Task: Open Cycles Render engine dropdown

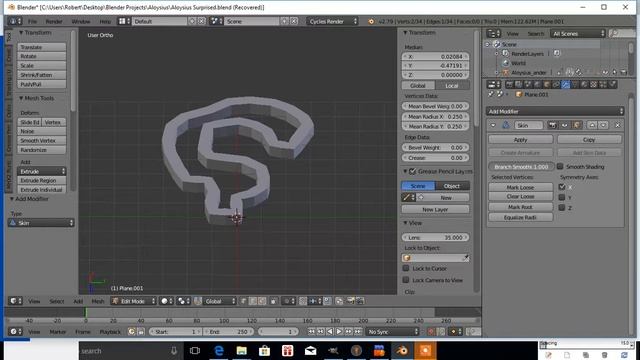Action: [332, 21]
